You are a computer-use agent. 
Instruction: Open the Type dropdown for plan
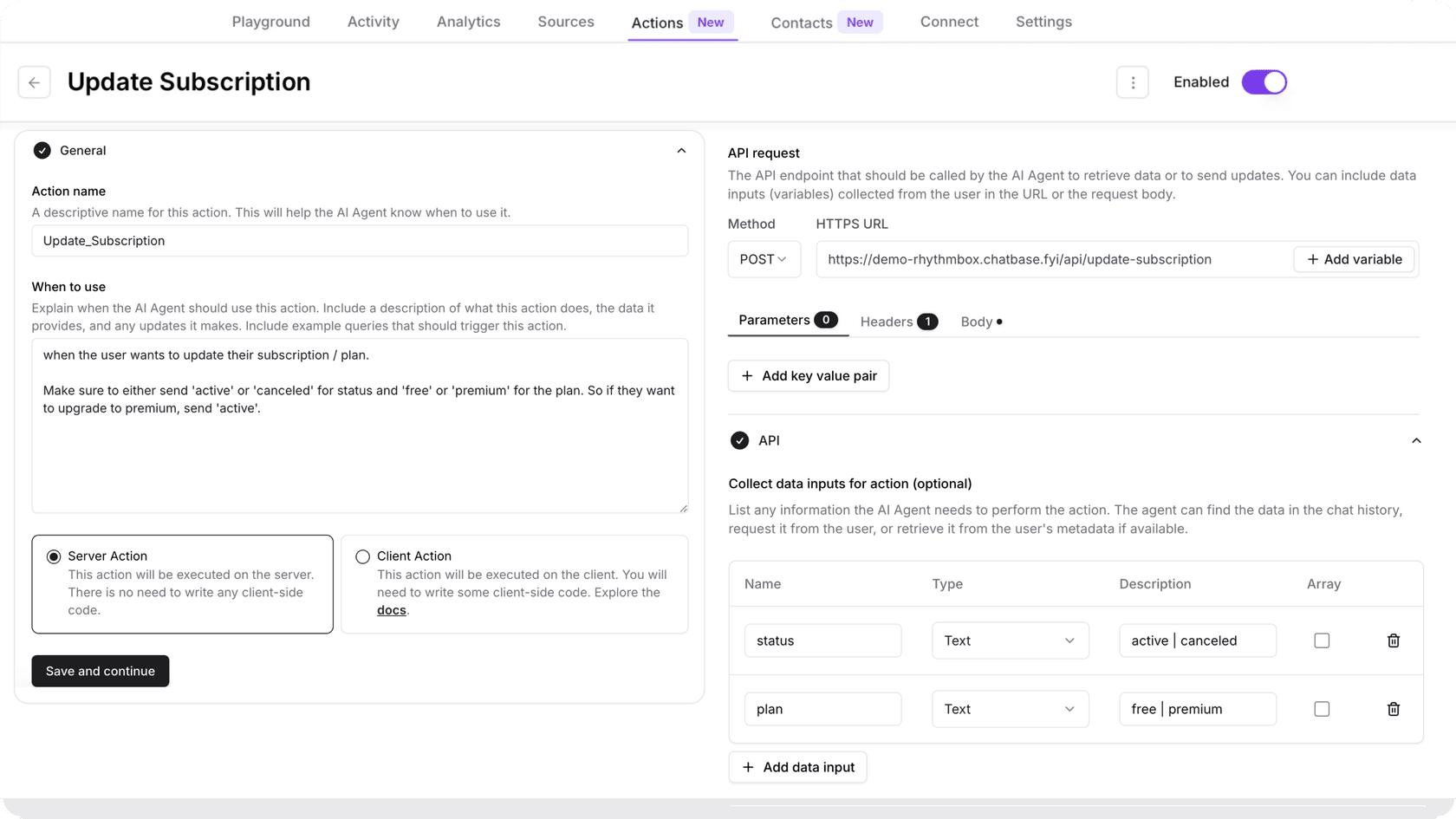[1010, 709]
